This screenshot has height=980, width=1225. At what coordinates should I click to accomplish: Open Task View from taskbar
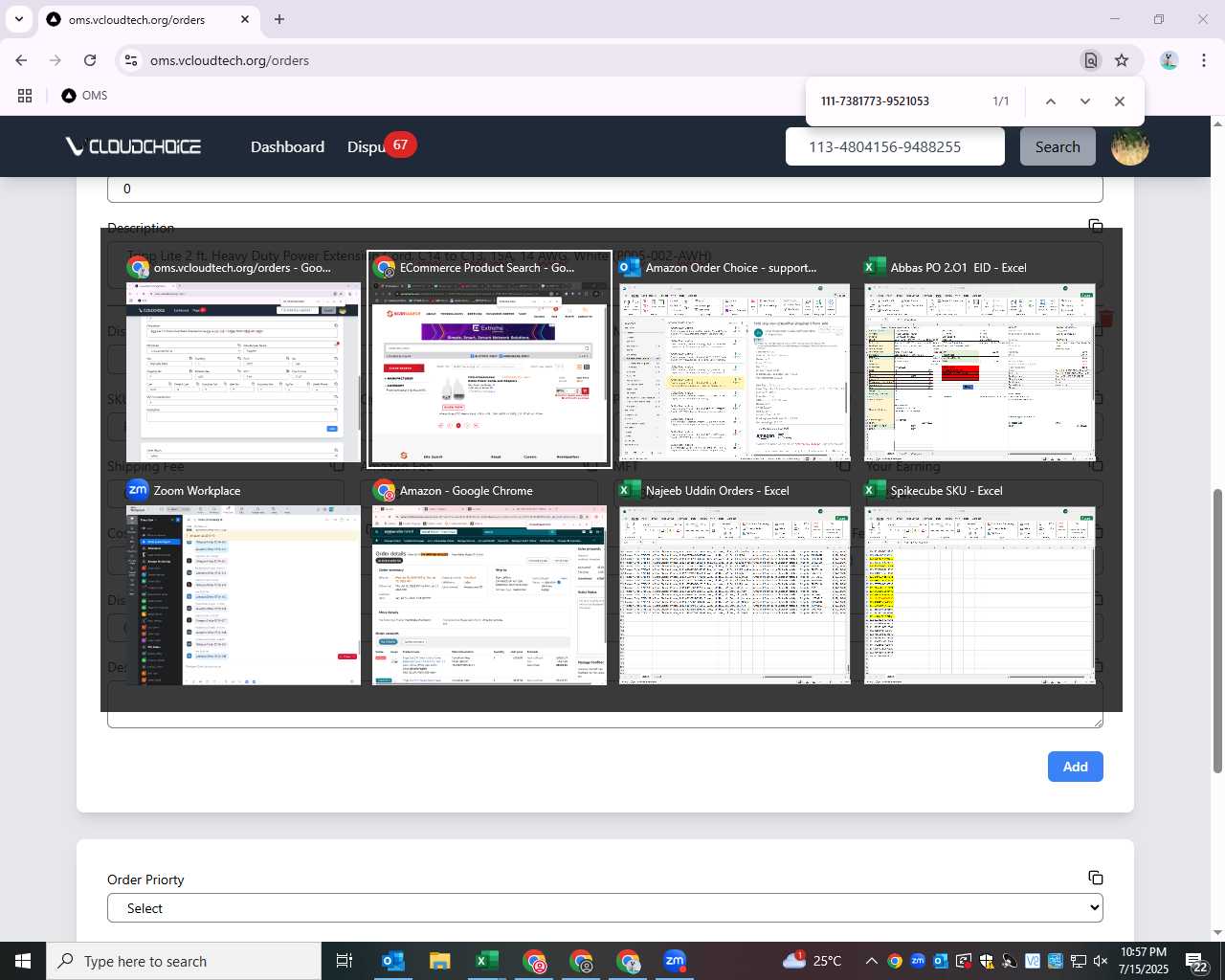(x=345, y=961)
